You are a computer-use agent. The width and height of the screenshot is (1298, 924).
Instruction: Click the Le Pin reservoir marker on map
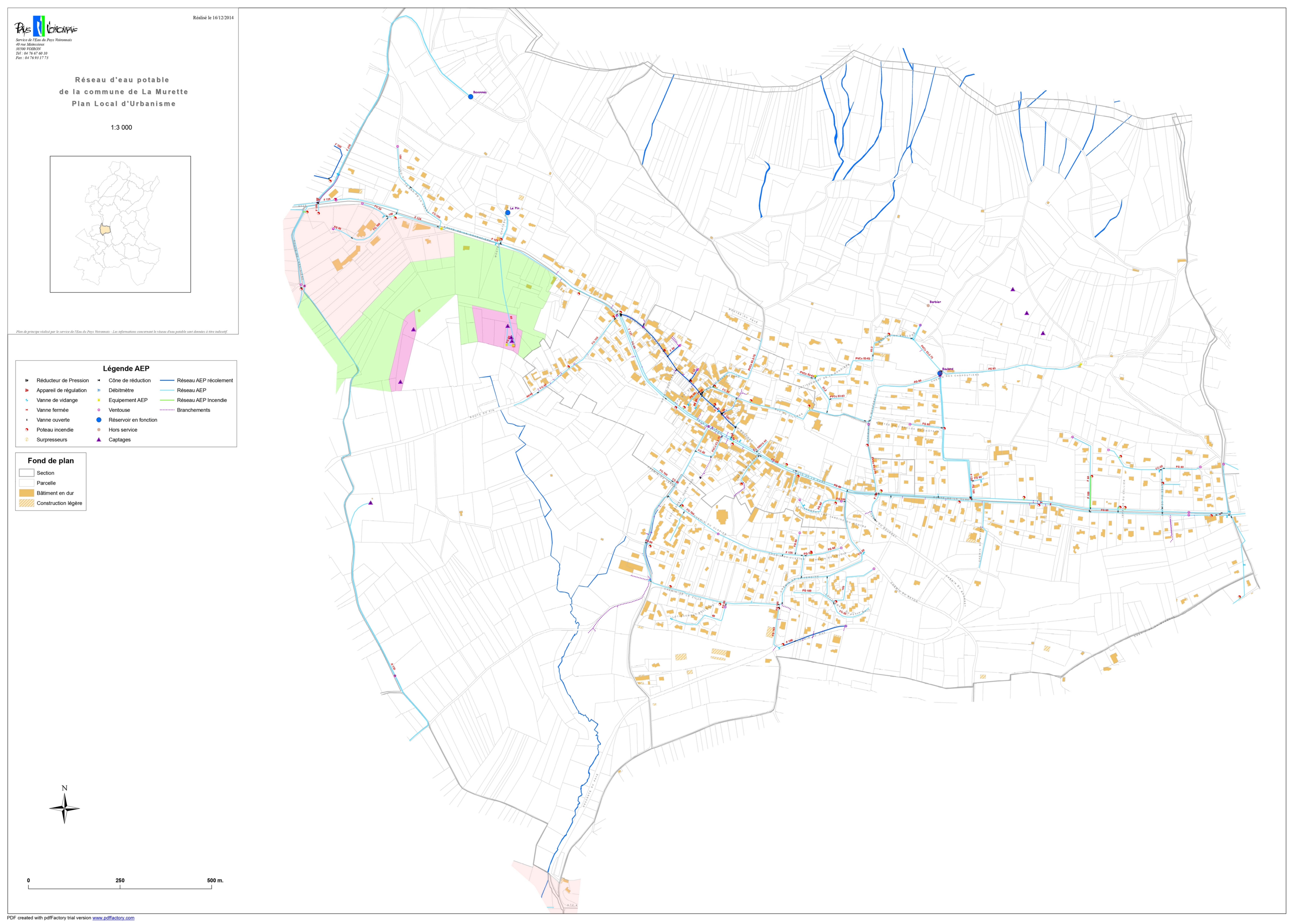click(507, 213)
